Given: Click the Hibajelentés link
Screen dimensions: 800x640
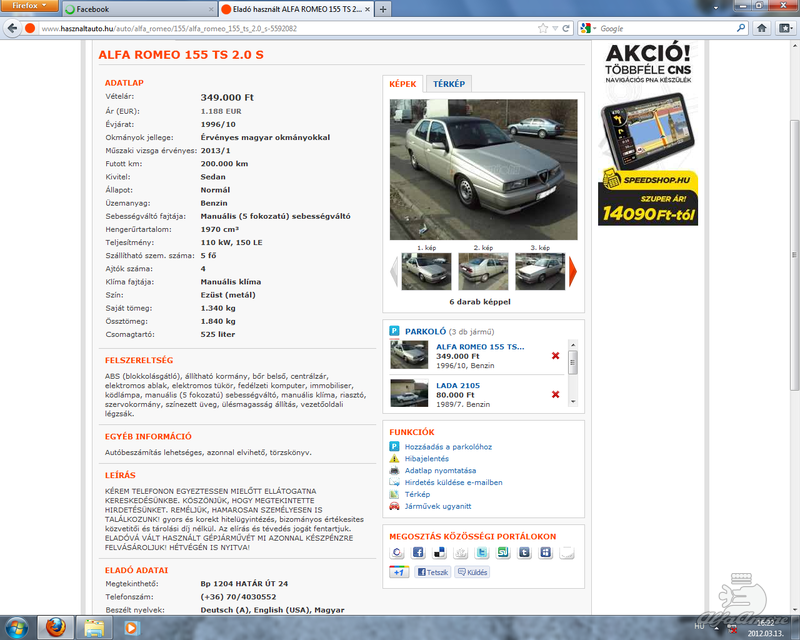Looking at the screenshot, I should click(427, 458).
